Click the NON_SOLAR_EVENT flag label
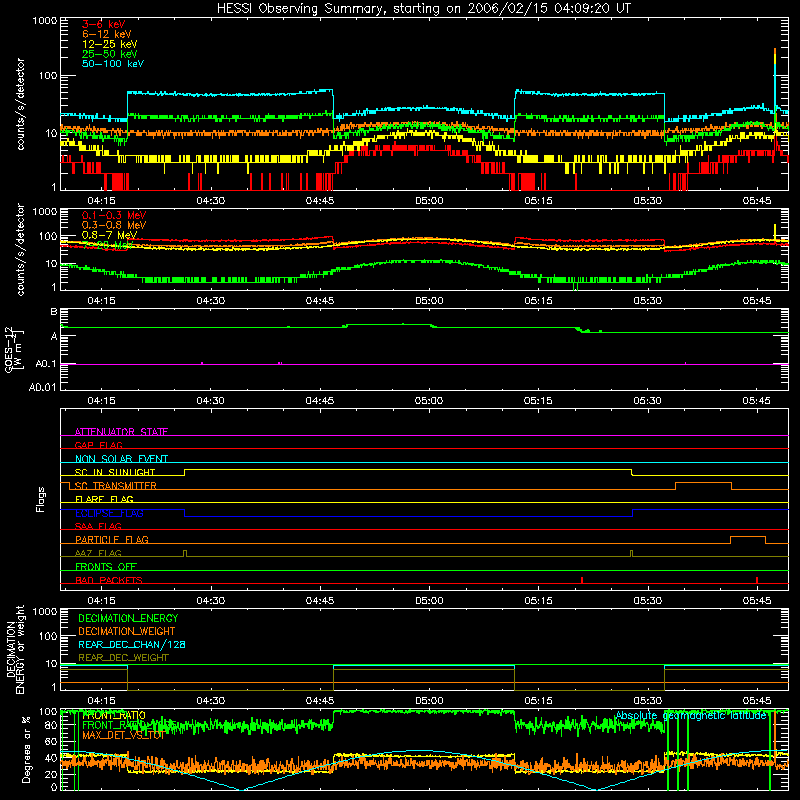The width and height of the screenshot is (800, 800). [x=121, y=459]
